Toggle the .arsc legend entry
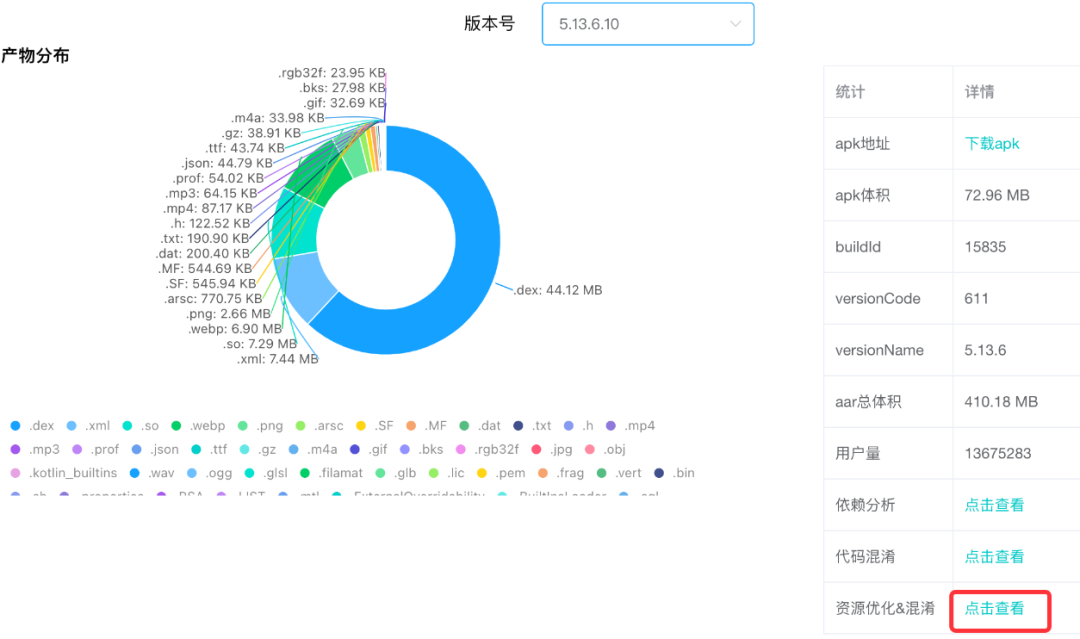Image resolution: width=1080 pixels, height=639 pixels. tap(317, 425)
